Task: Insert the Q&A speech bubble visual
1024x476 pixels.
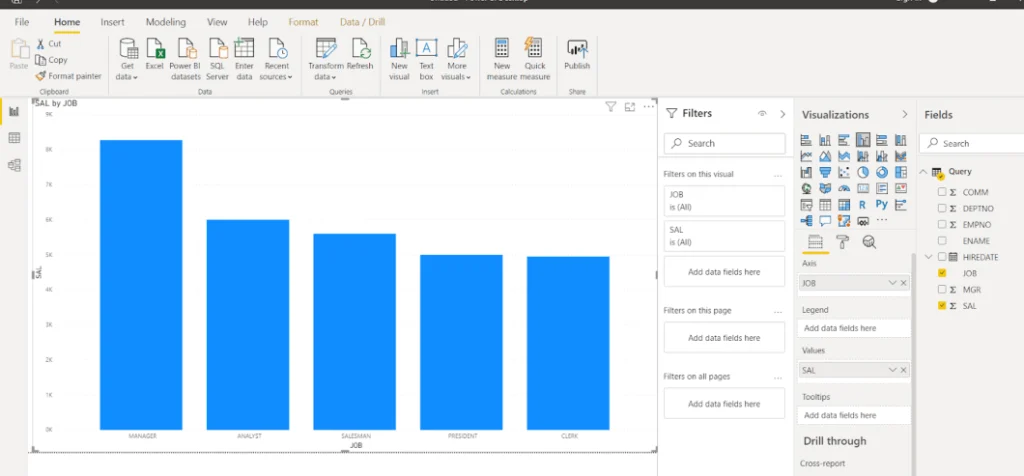Action: point(825,221)
